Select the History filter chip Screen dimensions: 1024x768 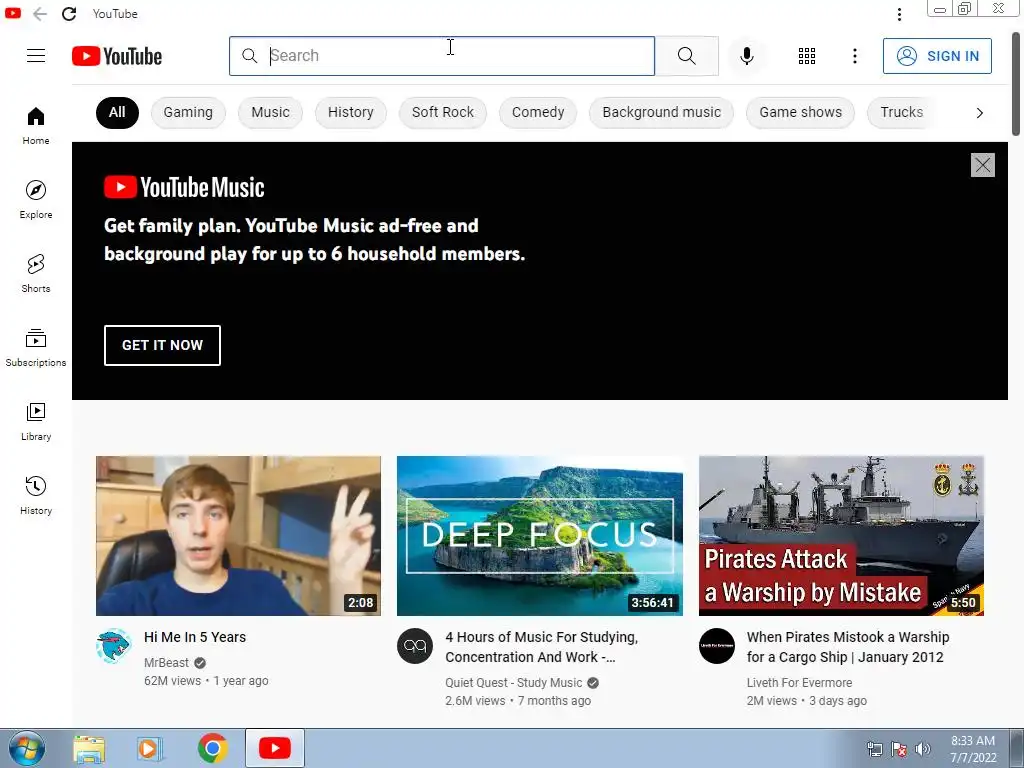351,112
